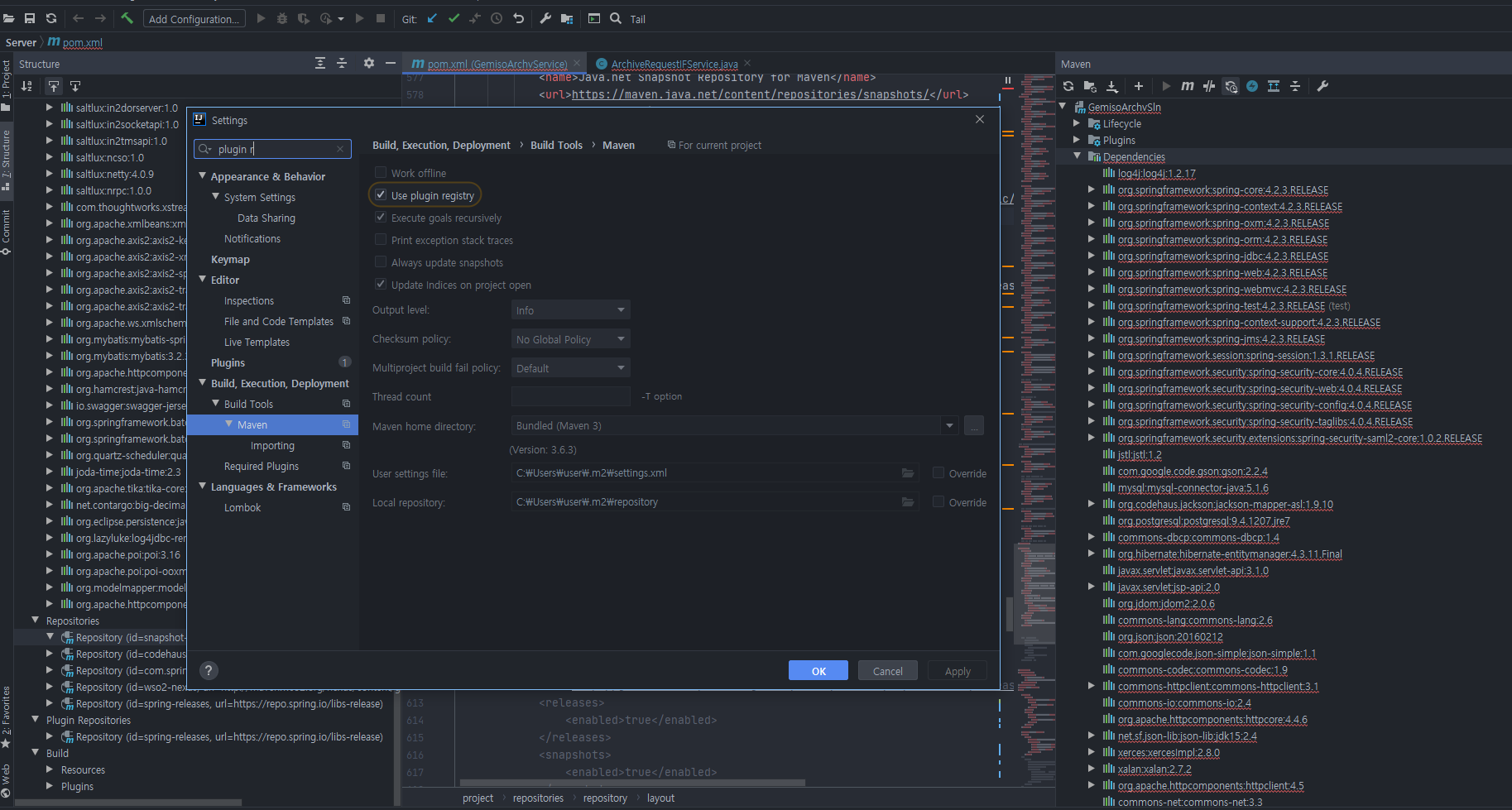Click the settings search field
Viewport: 1512px width, 810px height.
(x=273, y=149)
